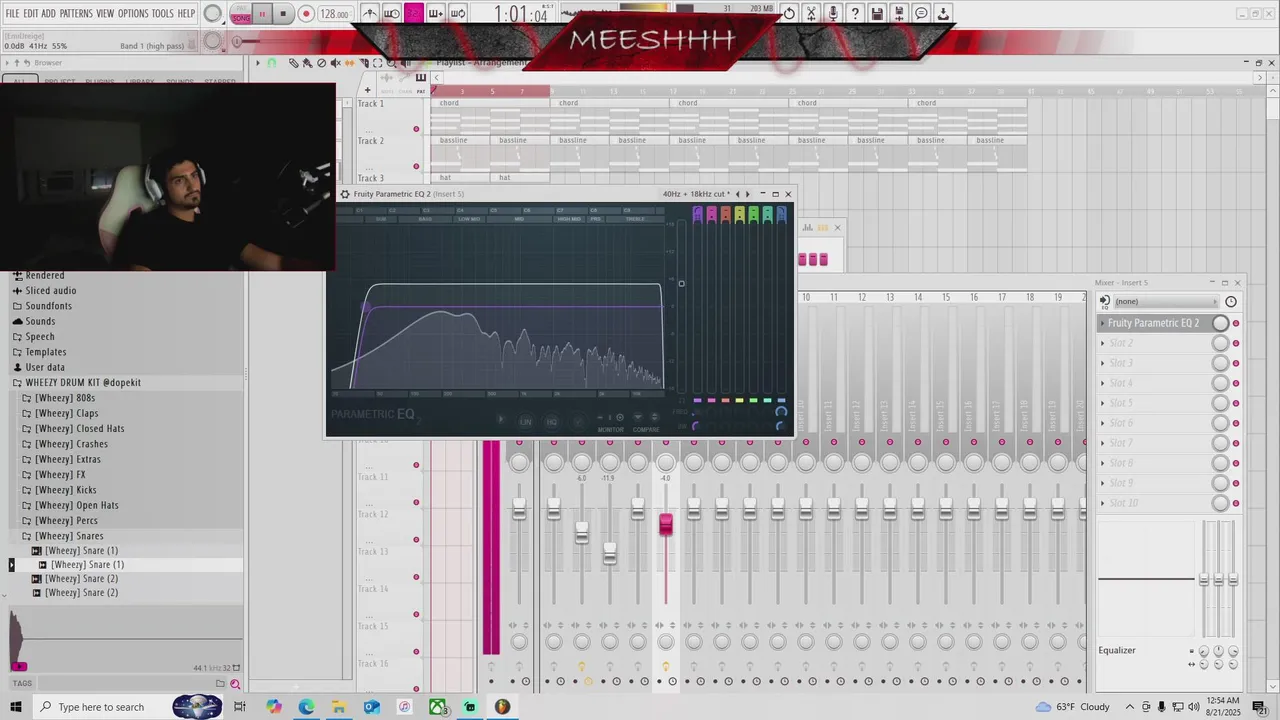Open the FILE menu
This screenshot has height=720, width=1280.
point(12,14)
